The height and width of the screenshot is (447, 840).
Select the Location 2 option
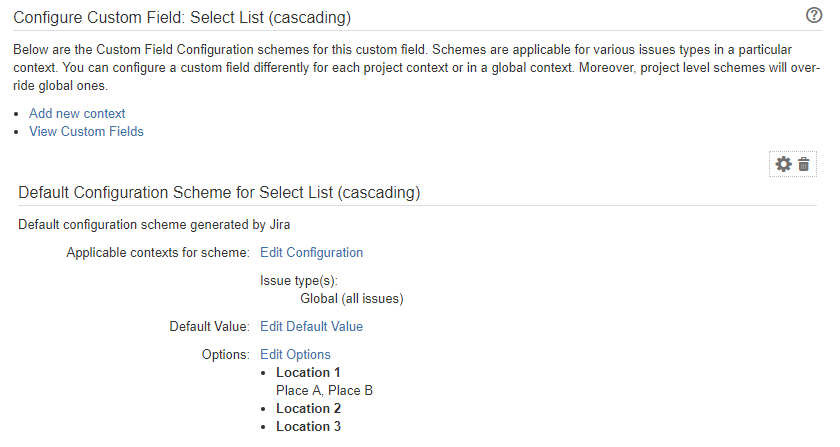coord(308,408)
